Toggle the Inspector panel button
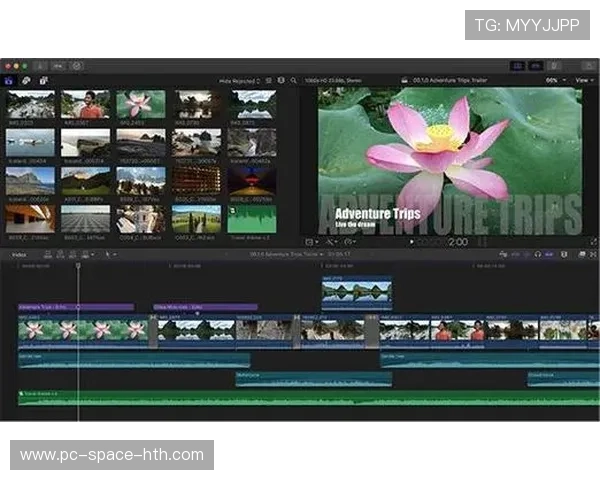This screenshot has width=600, height=480. 554,66
